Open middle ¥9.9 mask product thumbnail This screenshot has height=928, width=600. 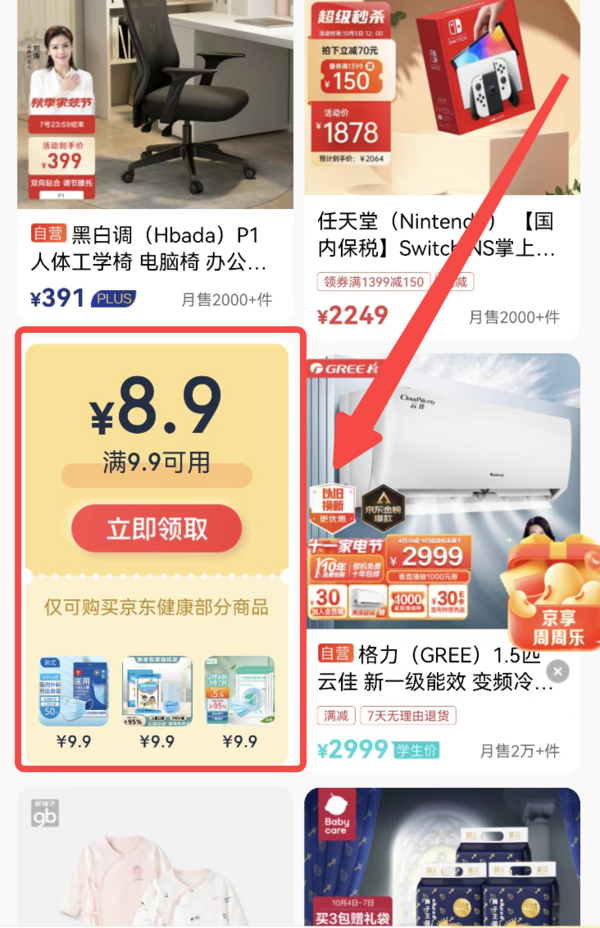pos(157,691)
